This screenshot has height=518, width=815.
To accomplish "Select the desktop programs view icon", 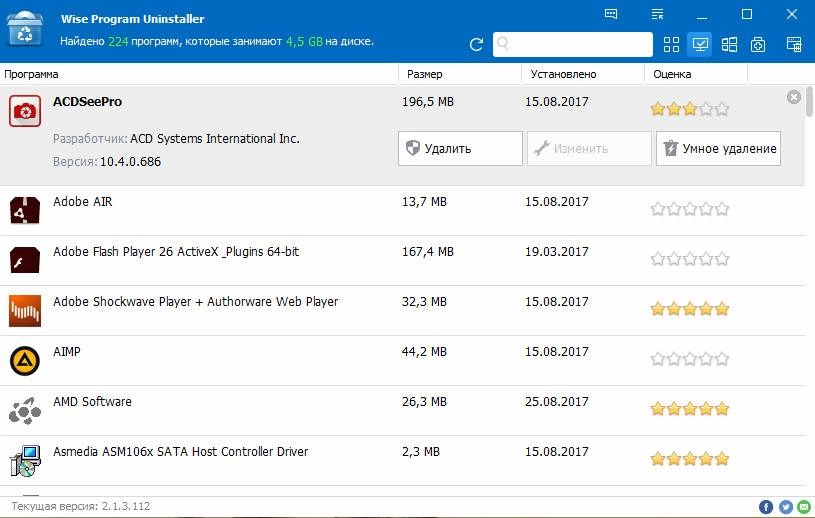I will (700, 45).
